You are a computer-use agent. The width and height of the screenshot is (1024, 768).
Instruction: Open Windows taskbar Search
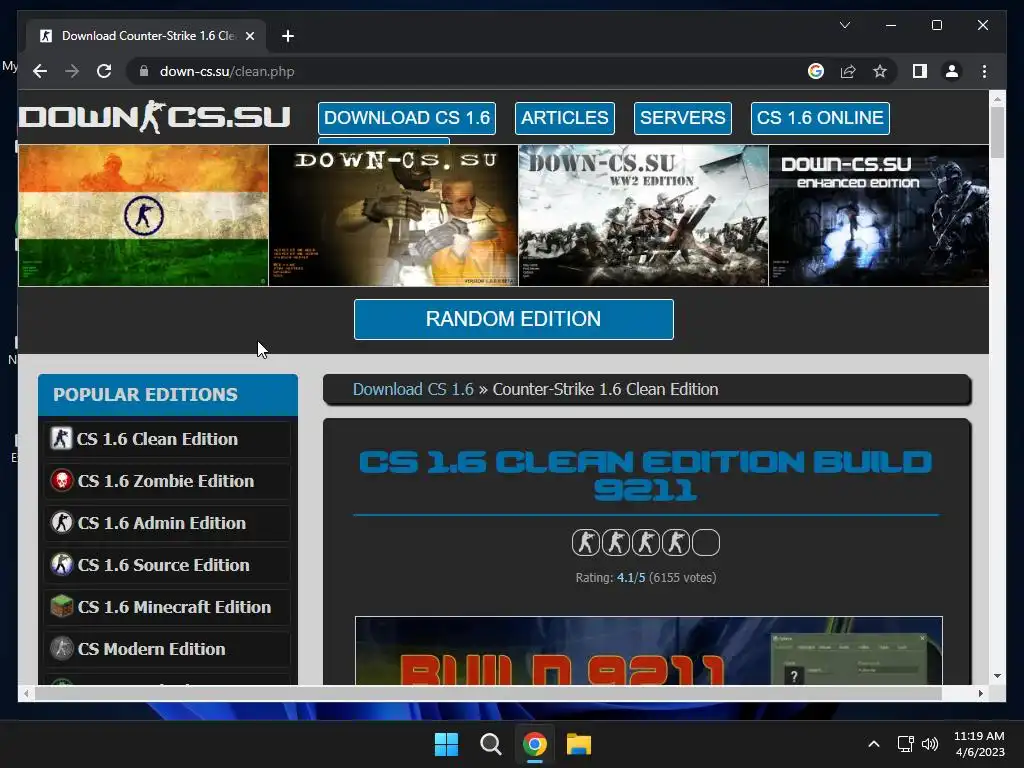pos(490,744)
